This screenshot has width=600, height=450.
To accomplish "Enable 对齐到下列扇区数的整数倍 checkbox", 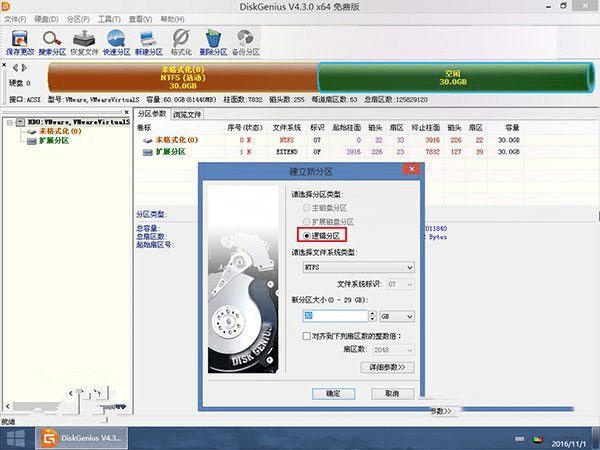I will click(307, 336).
